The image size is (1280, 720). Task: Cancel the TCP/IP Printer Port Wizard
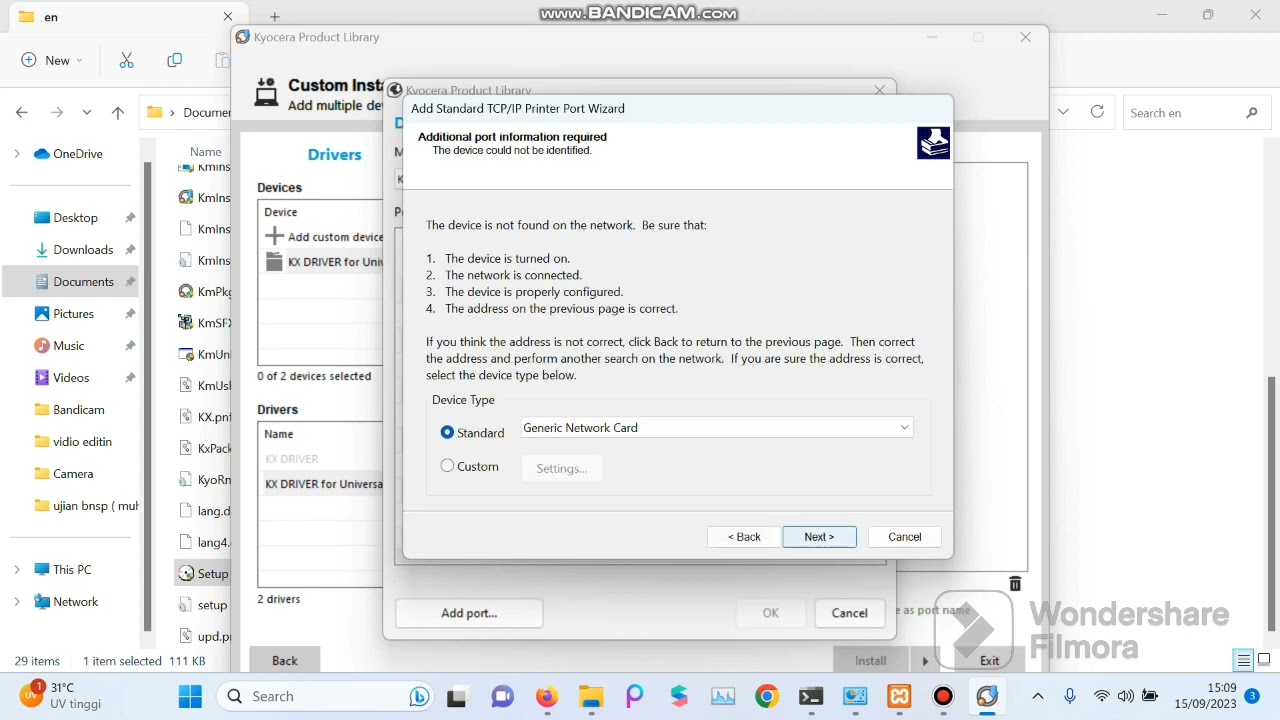[905, 537]
